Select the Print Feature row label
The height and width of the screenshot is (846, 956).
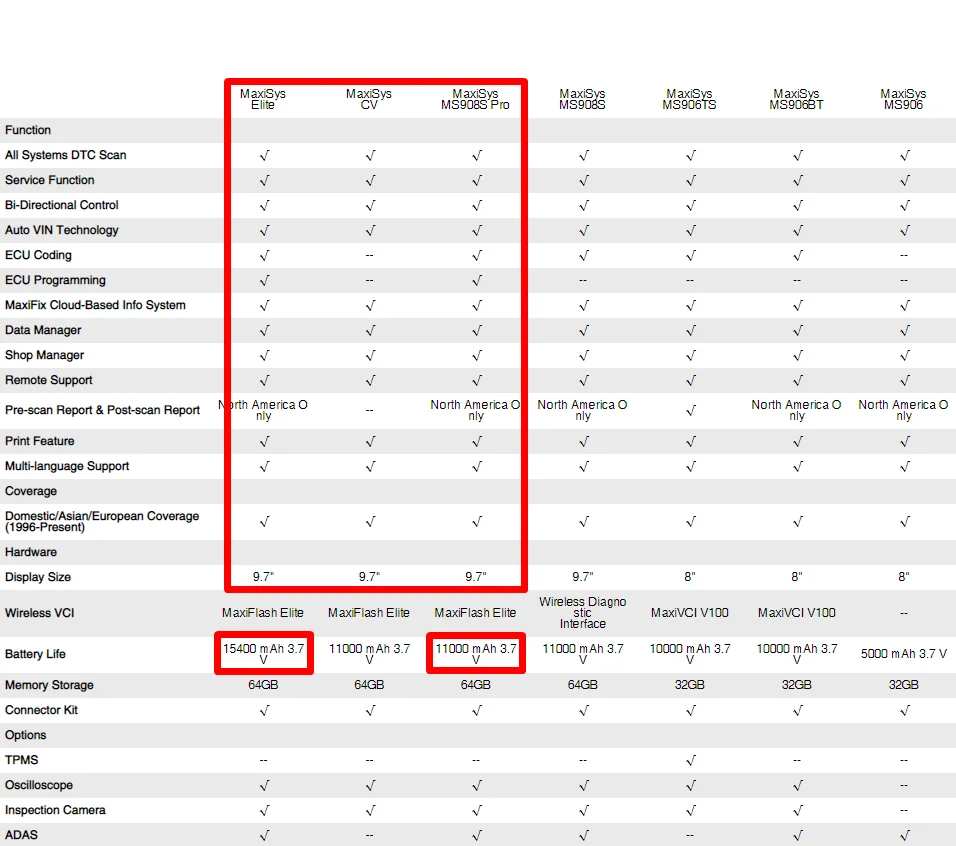[x=40, y=441]
